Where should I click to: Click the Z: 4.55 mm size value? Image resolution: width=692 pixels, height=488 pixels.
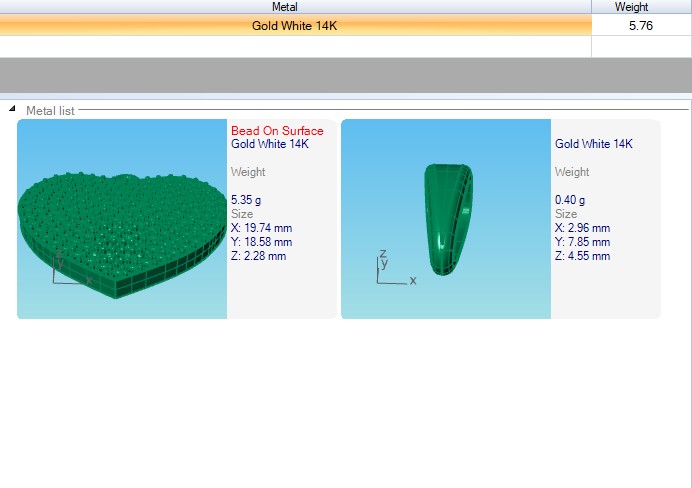[582, 256]
